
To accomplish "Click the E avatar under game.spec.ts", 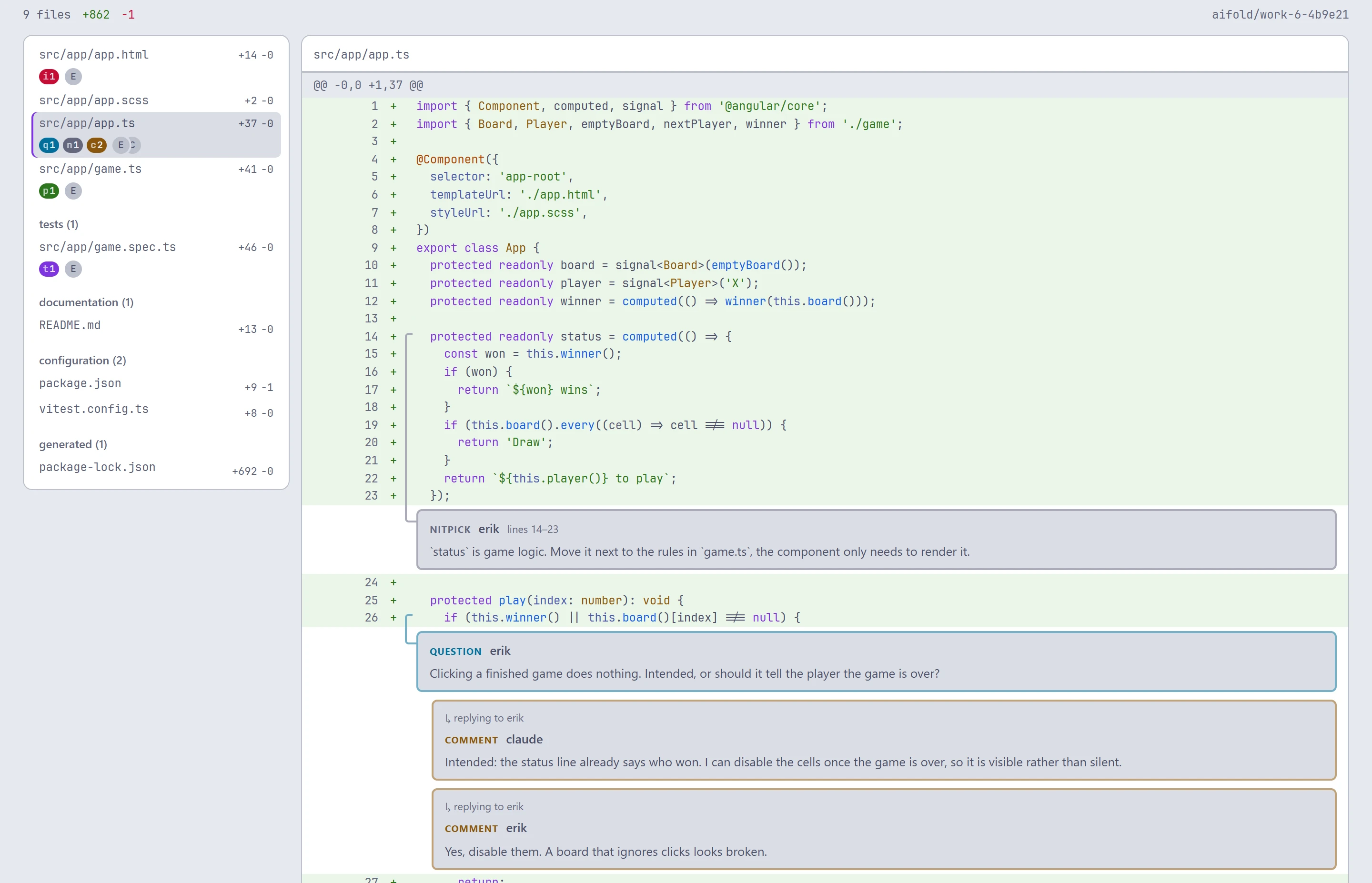I will [x=73, y=269].
